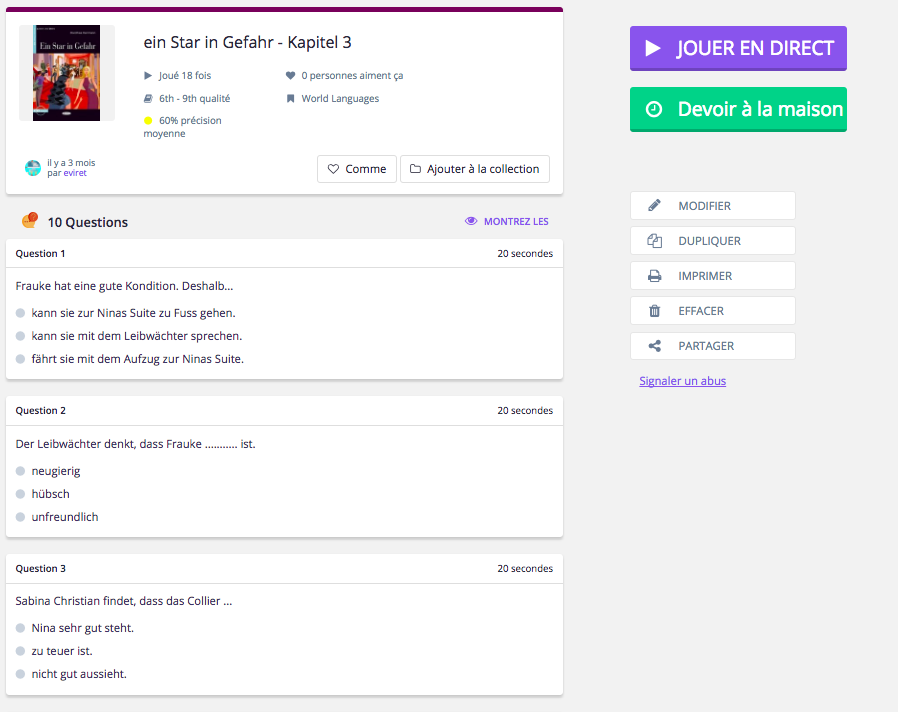Toggle answers with MONTREZ LES eye icon

[x=471, y=222]
